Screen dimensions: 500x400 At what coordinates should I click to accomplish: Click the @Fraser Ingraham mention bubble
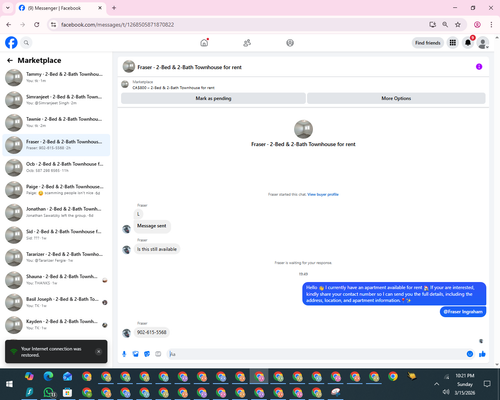tap(463, 312)
